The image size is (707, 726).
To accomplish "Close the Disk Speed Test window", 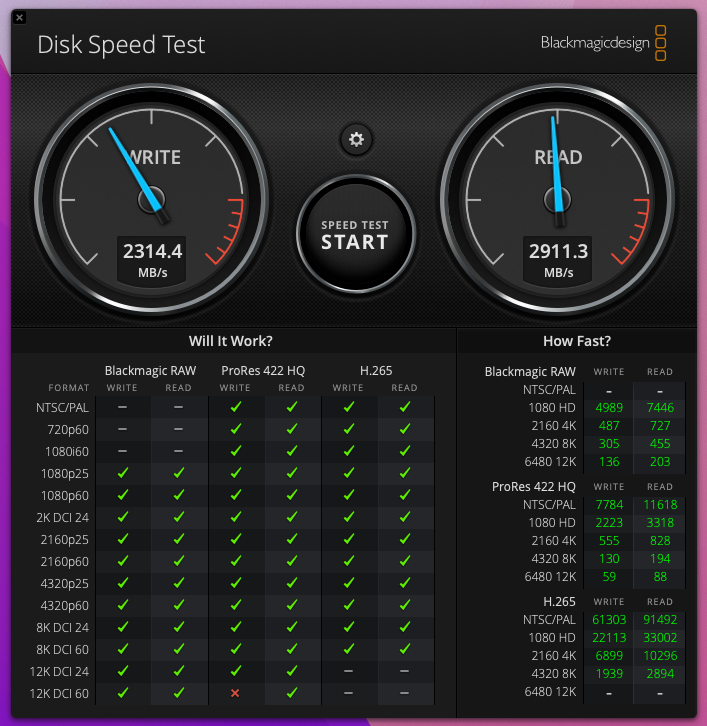I will pos(19,18).
